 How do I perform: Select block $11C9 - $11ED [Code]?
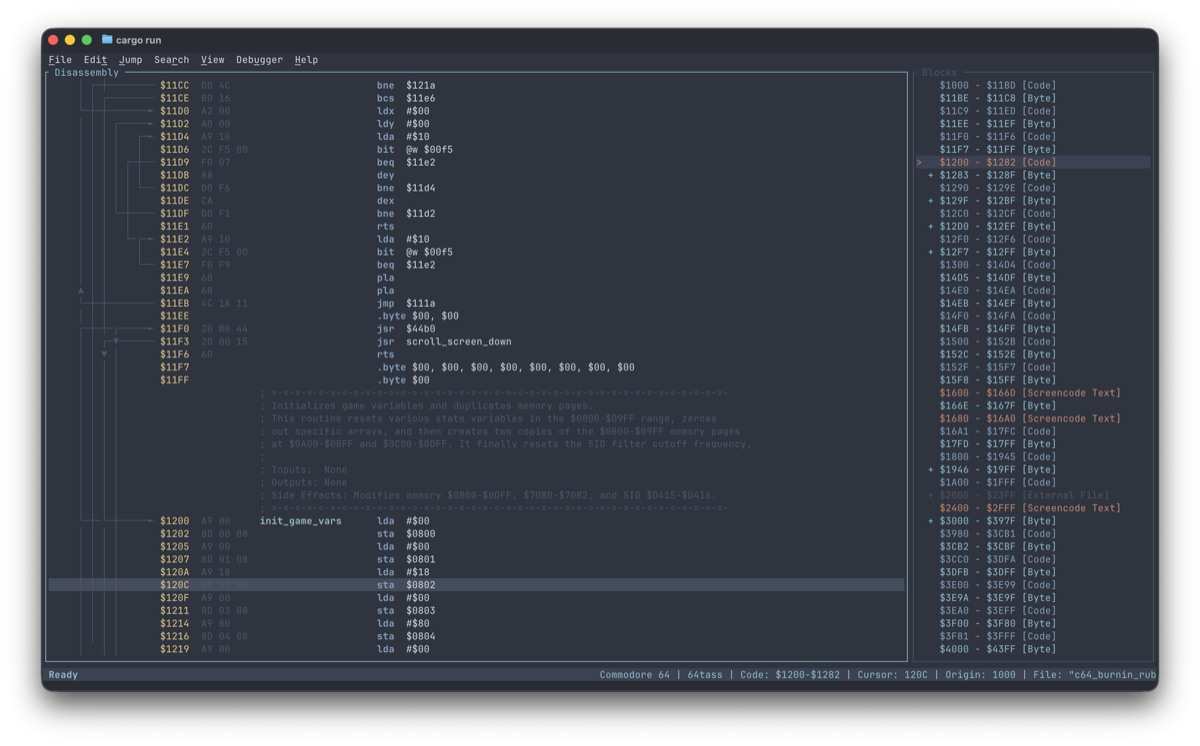point(997,111)
